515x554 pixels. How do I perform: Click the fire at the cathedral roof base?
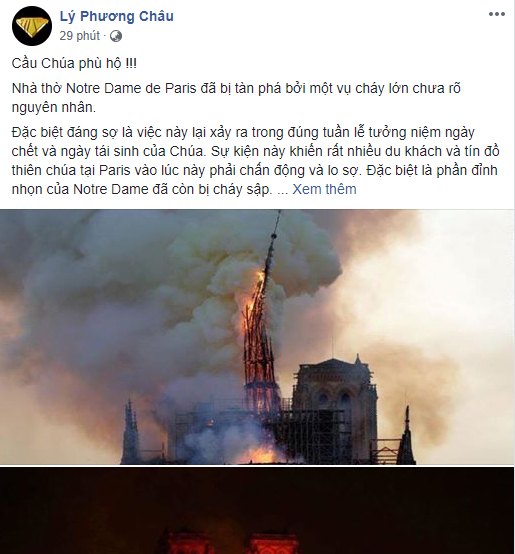(x=261, y=454)
